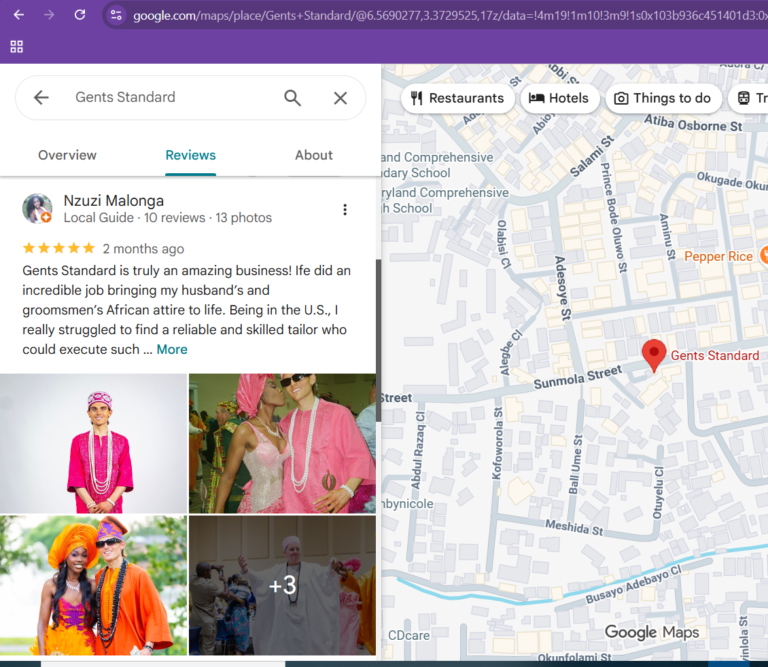The image size is (768, 667).
Task: Clear the search with the X icon
Action: 340,98
